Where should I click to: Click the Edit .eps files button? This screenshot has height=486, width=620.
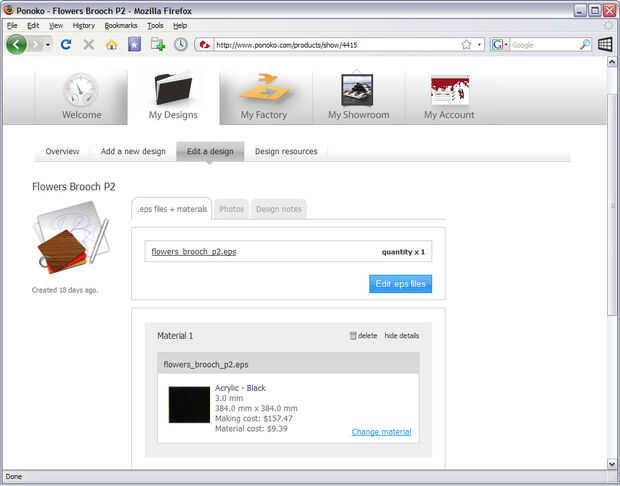tap(400, 284)
